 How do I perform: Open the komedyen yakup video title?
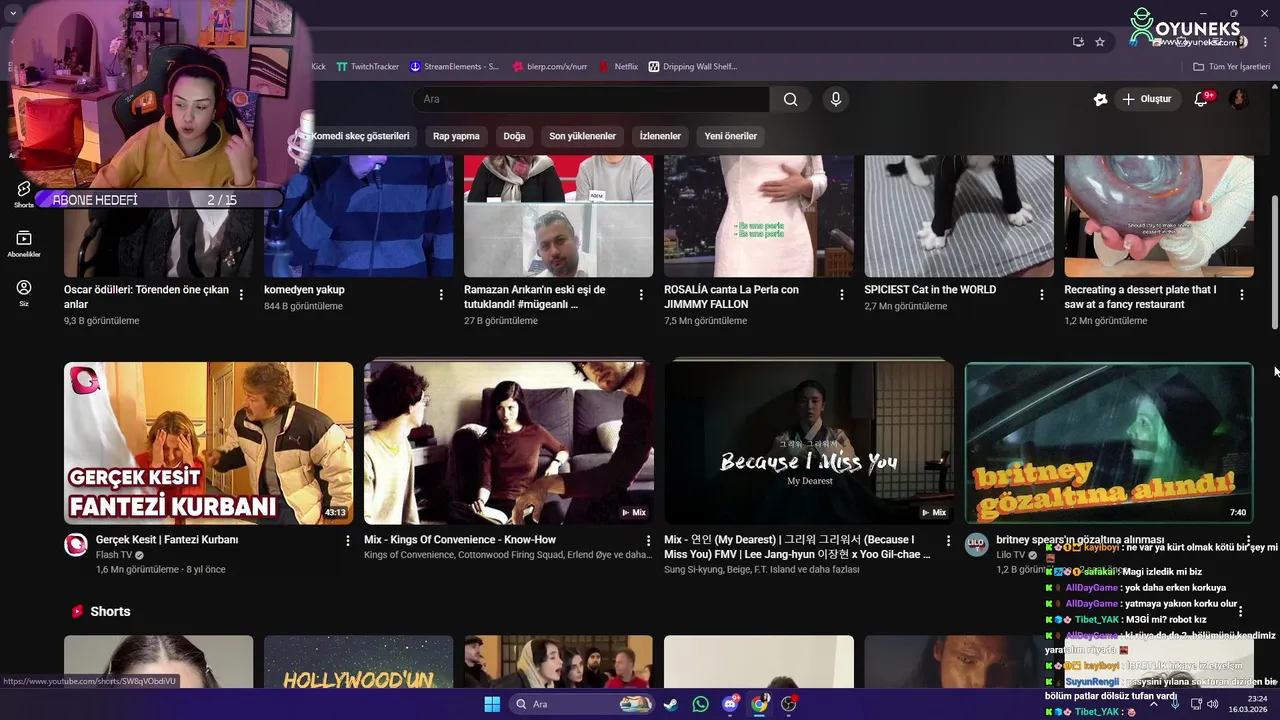pyautogui.click(x=304, y=290)
